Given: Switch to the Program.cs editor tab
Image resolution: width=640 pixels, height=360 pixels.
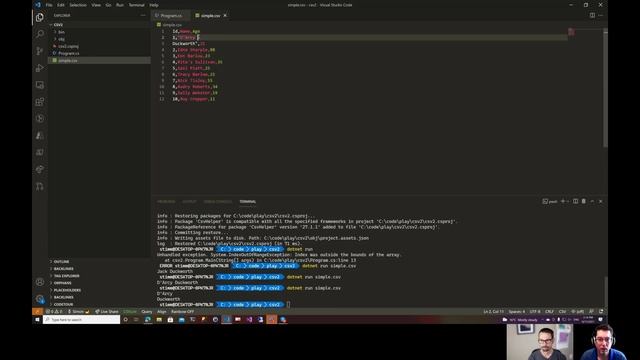Looking at the screenshot, I should coord(170,16).
